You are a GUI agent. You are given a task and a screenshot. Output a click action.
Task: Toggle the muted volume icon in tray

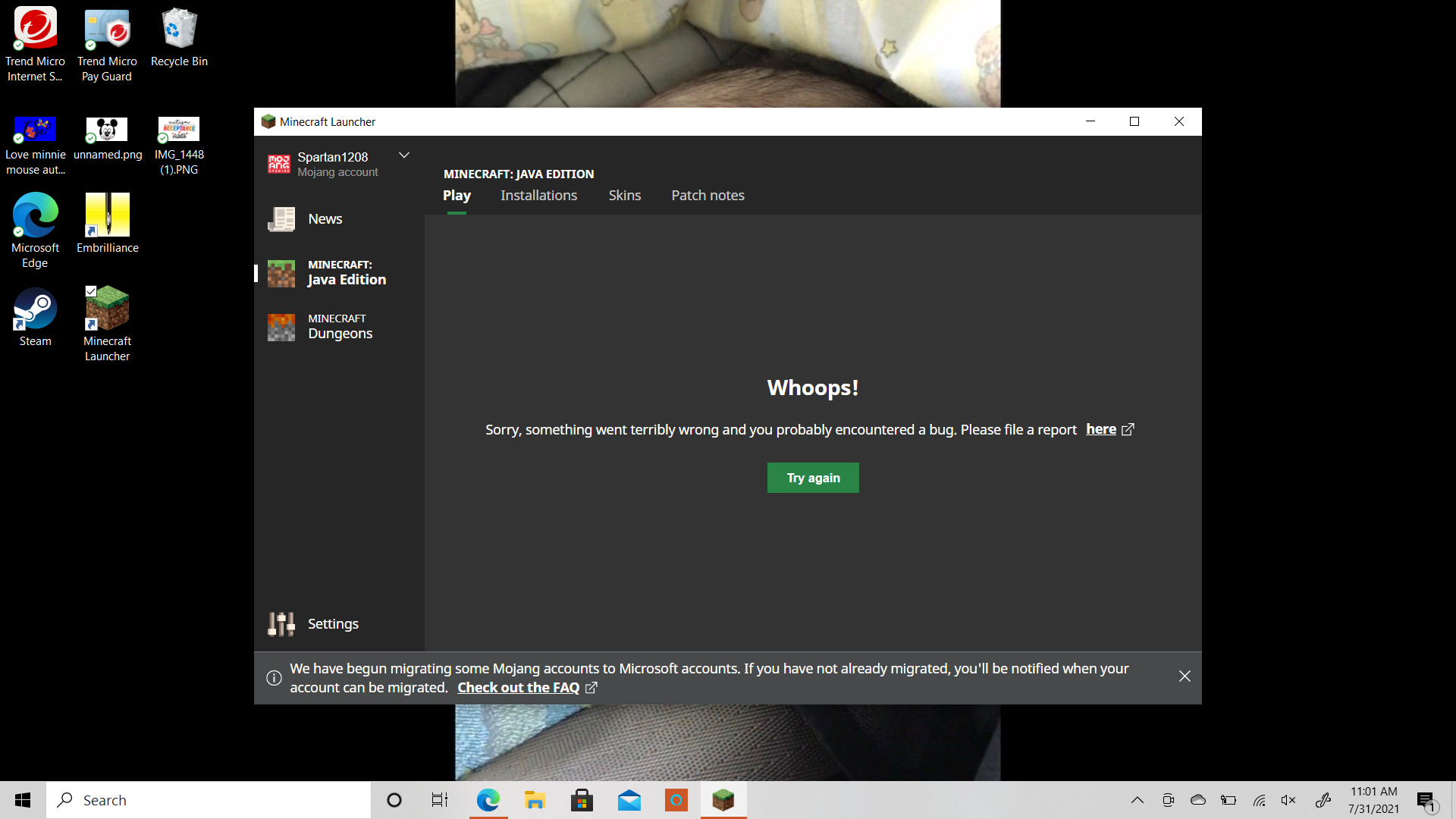pyautogui.click(x=1288, y=800)
